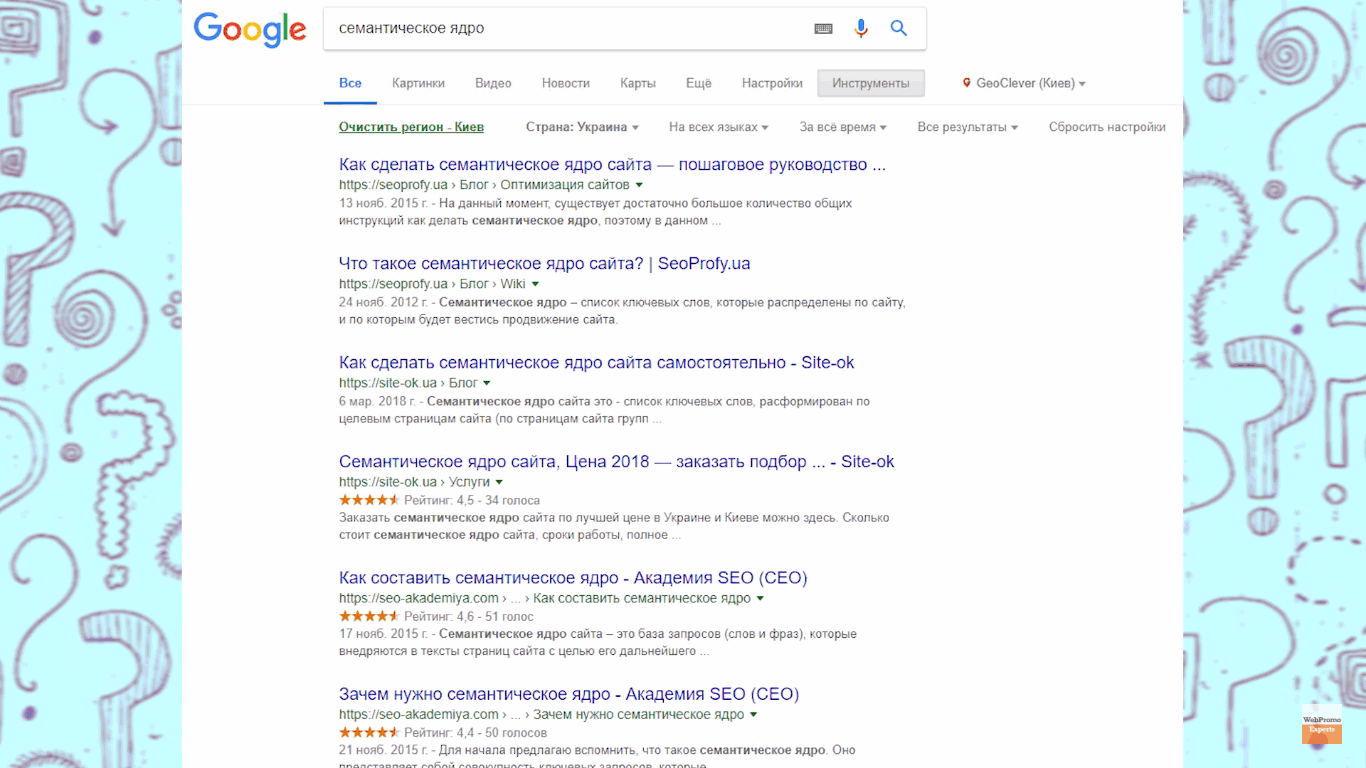Open result Семантическое ядро сайта, Цена 2018
Viewport: 1366px width, 768px height.
point(617,462)
